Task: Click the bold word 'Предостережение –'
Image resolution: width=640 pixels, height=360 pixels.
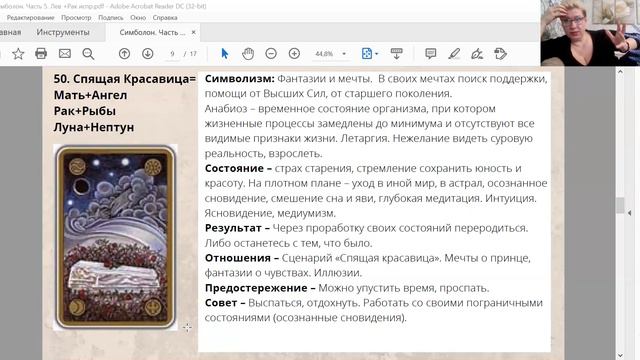Action: pos(260,288)
